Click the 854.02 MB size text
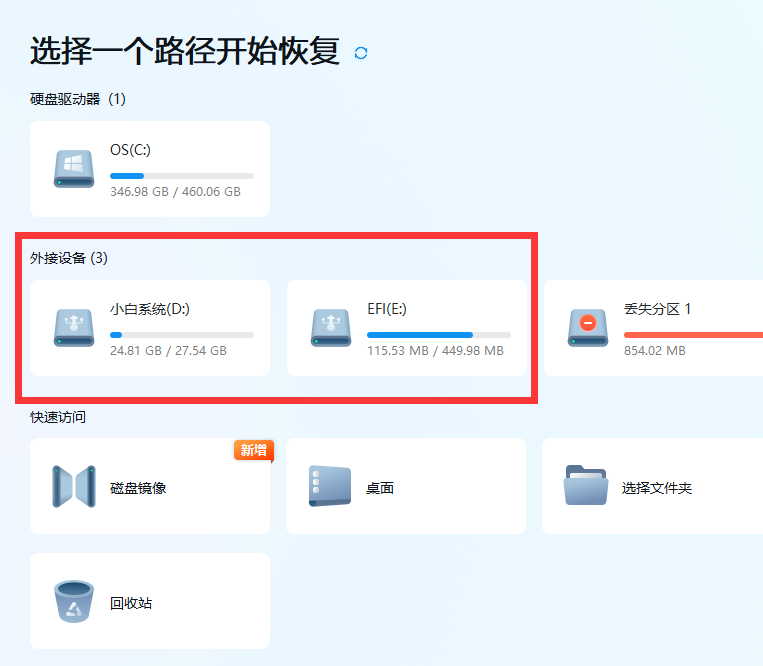The width and height of the screenshot is (763, 666). pyautogui.click(x=655, y=351)
